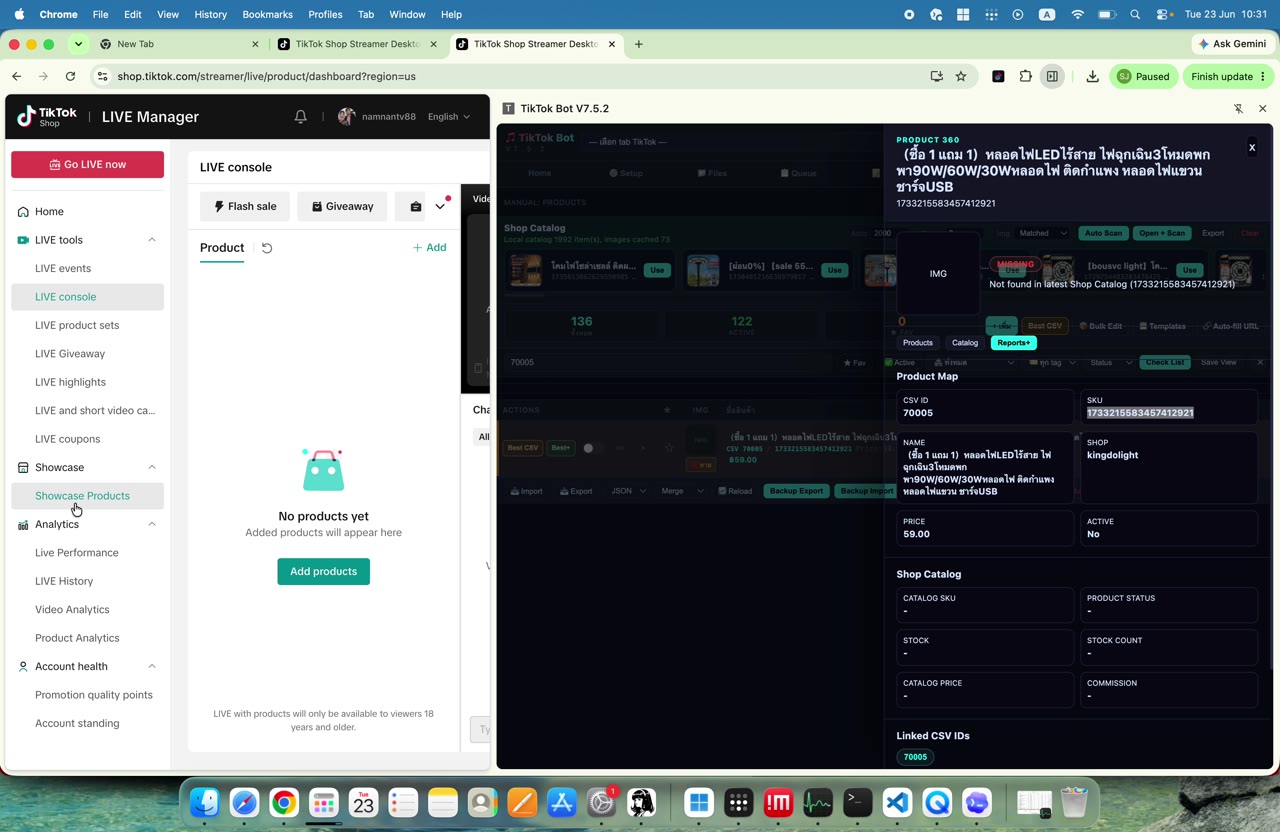Viewport: 1280px width, 832px height.
Task: Open Spotlight search in menu bar
Action: coord(1135,14)
